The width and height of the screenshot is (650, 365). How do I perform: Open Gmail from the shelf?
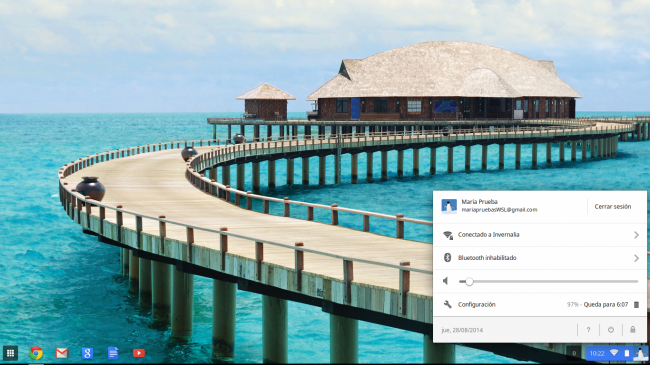tap(62, 353)
